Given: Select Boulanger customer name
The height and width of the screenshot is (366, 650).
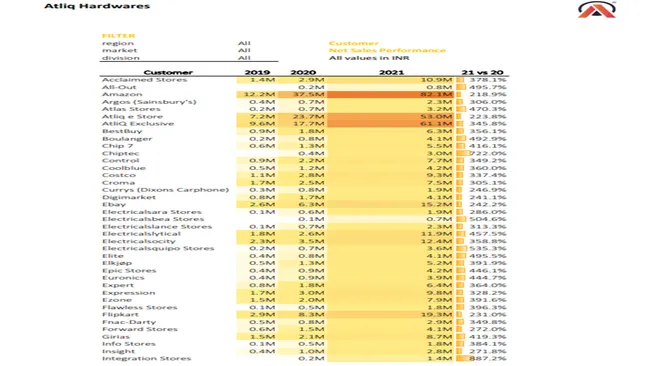Looking at the screenshot, I should [127, 138].
